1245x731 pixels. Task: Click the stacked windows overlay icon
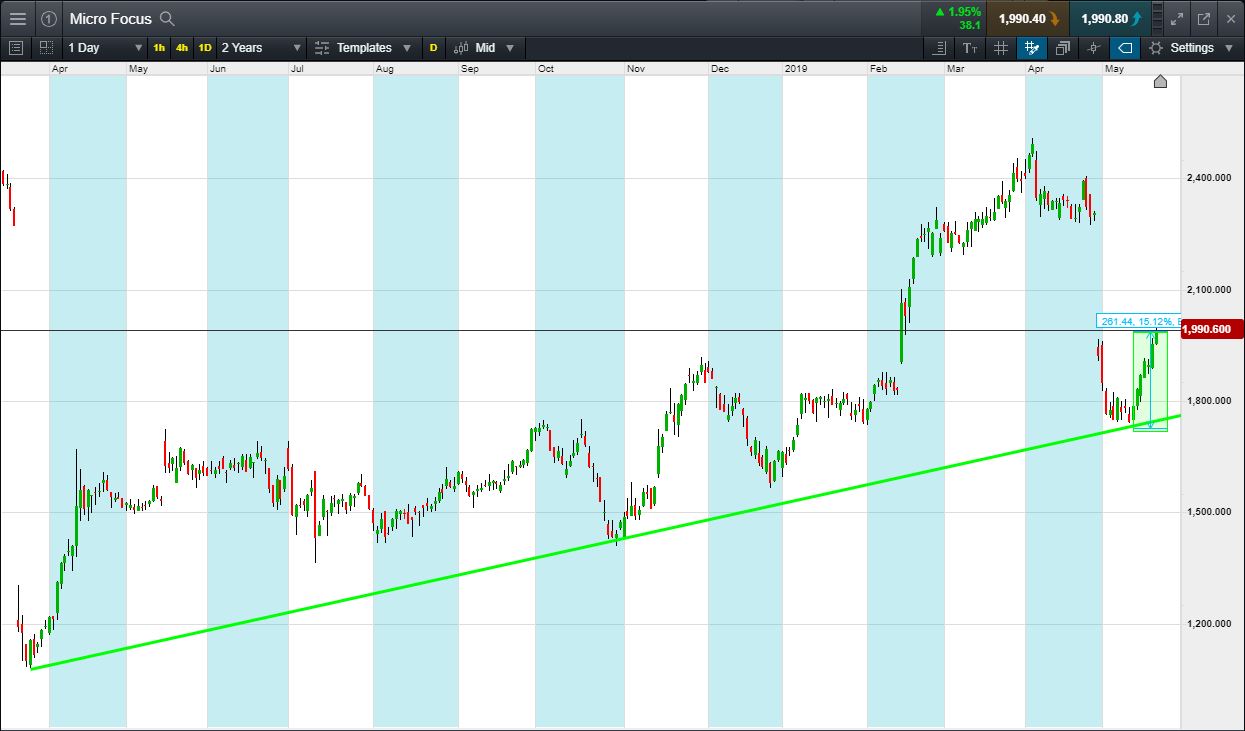pos(1063,47)
